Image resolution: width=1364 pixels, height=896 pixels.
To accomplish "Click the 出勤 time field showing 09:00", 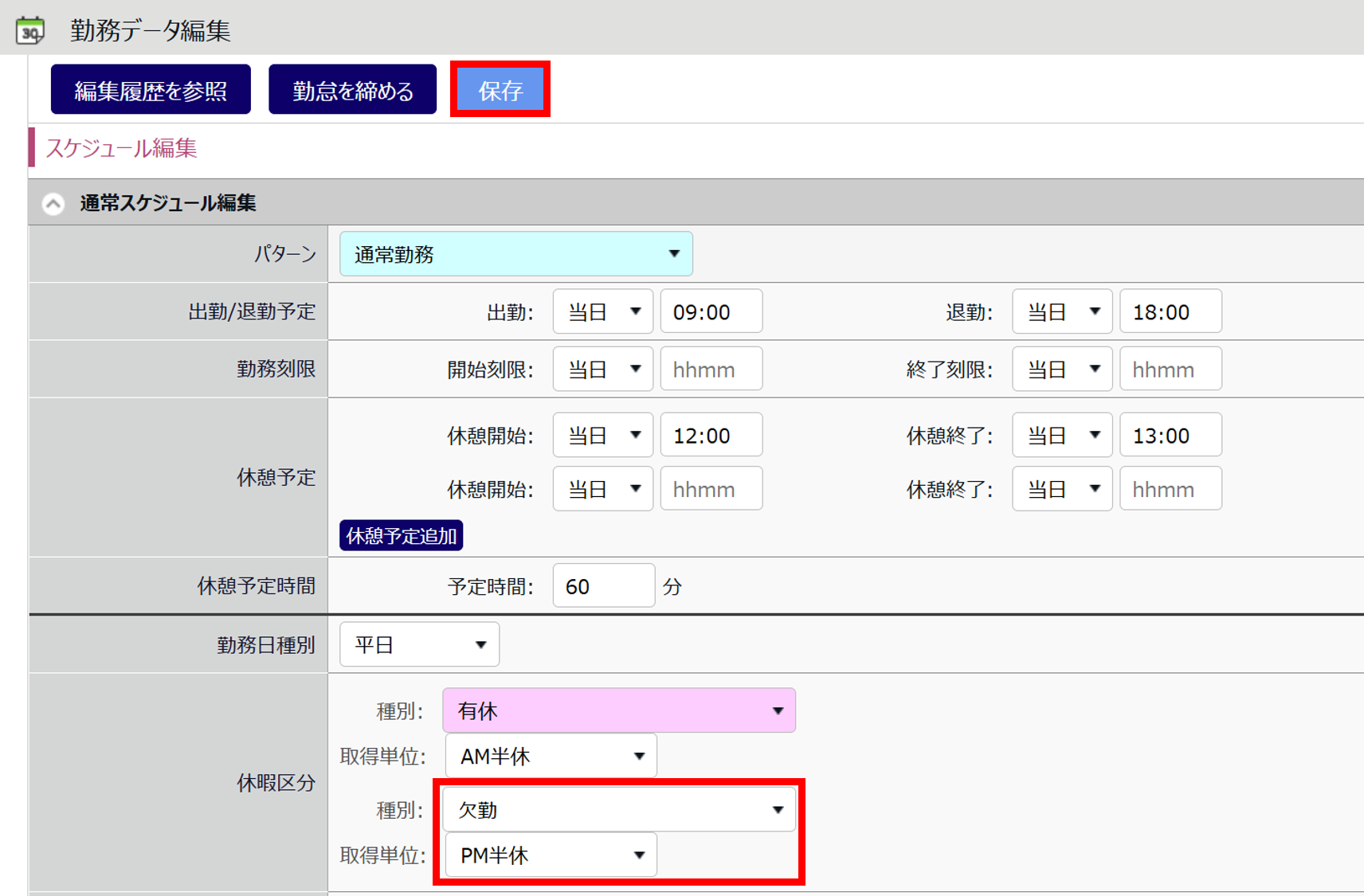I will (x=711, y=311).
